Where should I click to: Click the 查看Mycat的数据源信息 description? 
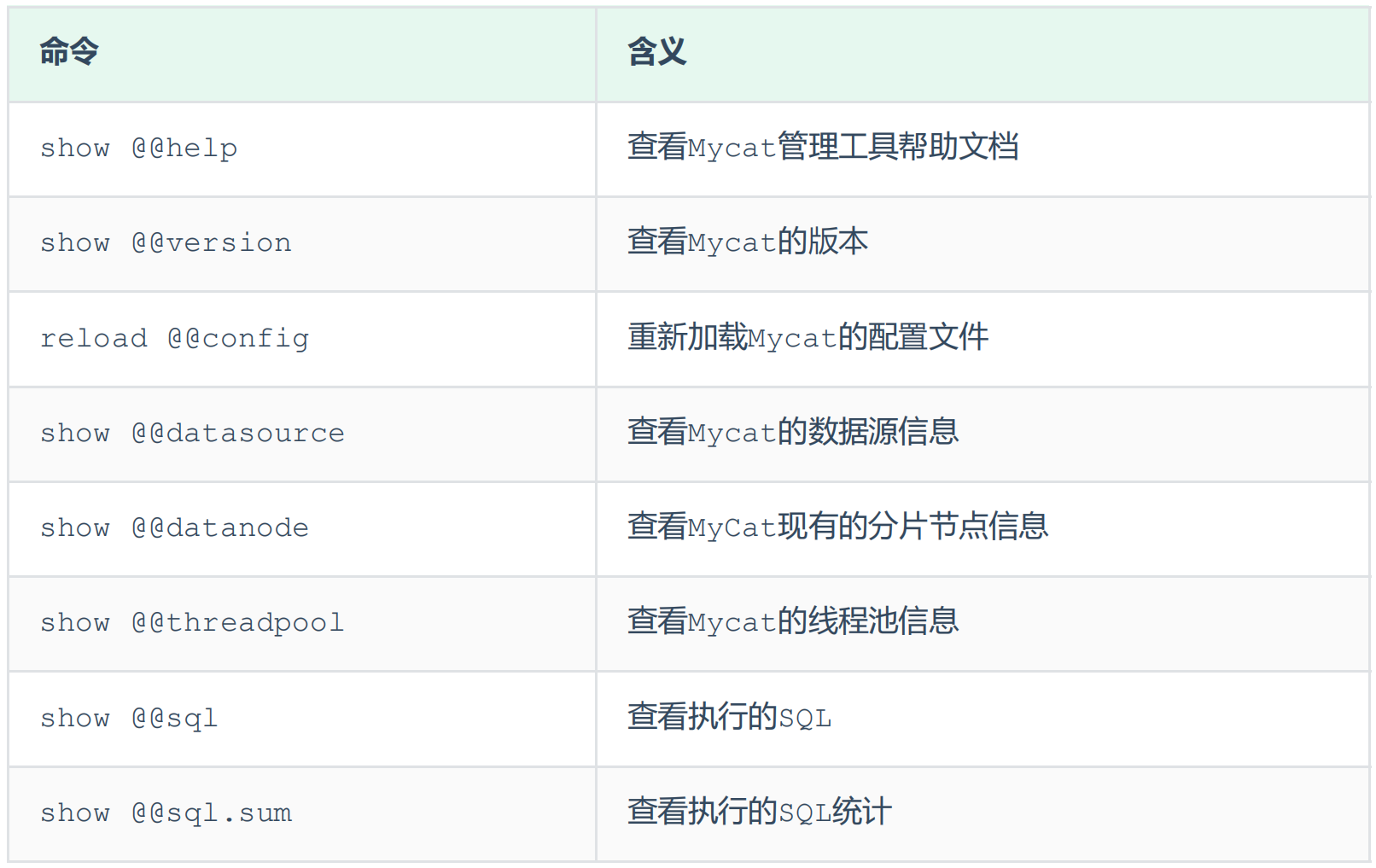coord(793,433)
